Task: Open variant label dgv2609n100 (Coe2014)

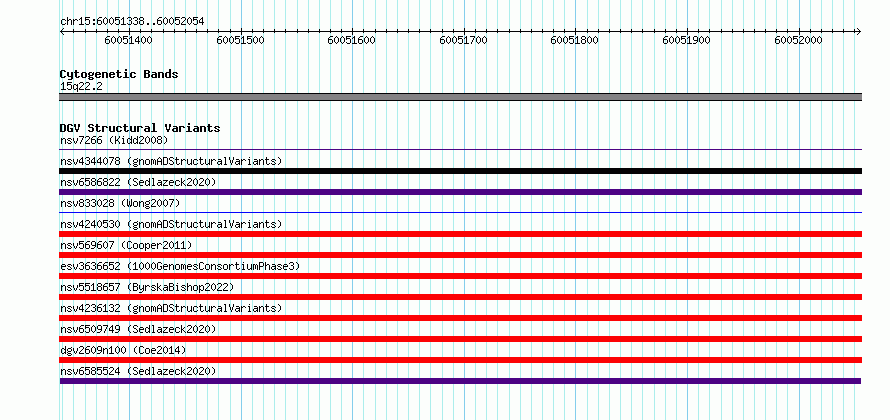Action: pyautogui.click(x=123, y=350)
